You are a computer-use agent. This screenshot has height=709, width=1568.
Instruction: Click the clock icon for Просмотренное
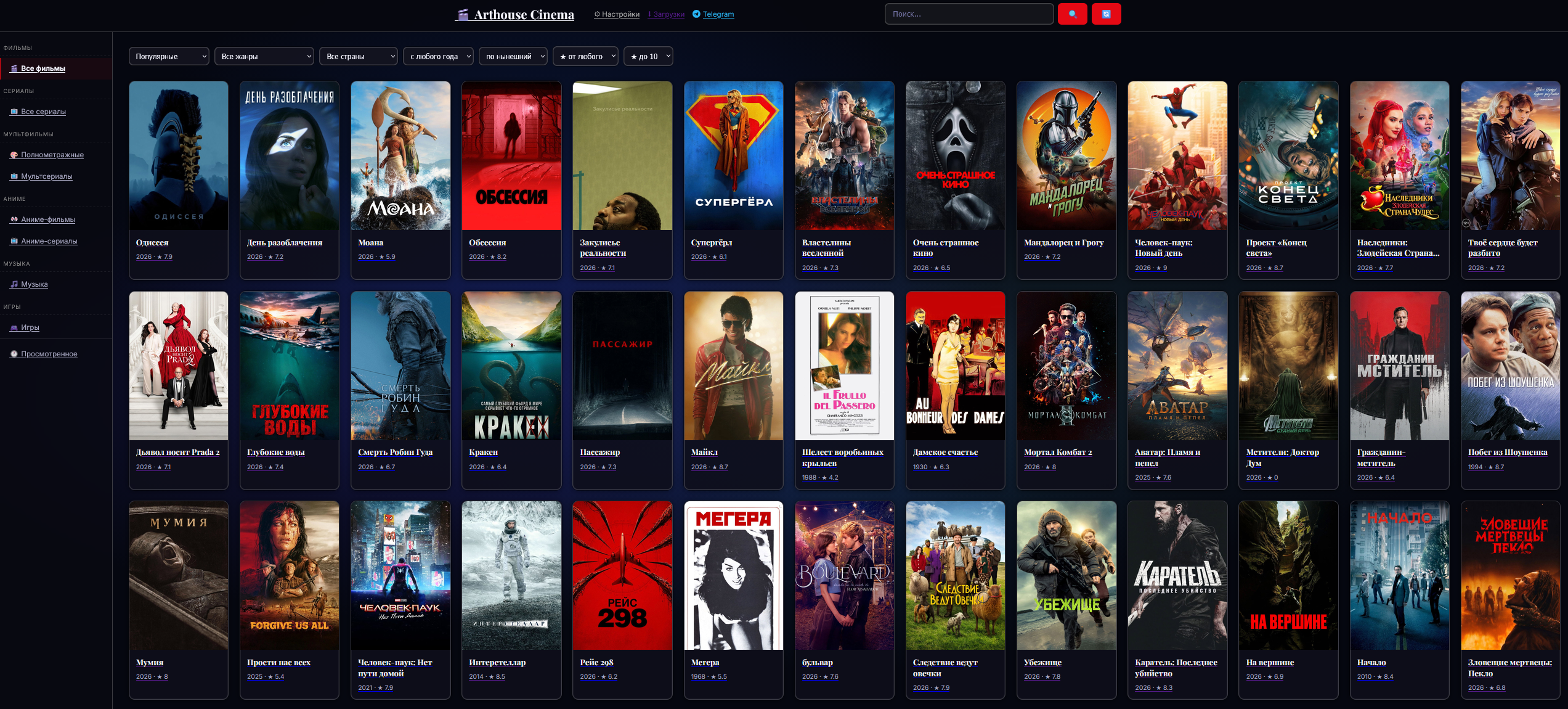click(x=14, y=354)
